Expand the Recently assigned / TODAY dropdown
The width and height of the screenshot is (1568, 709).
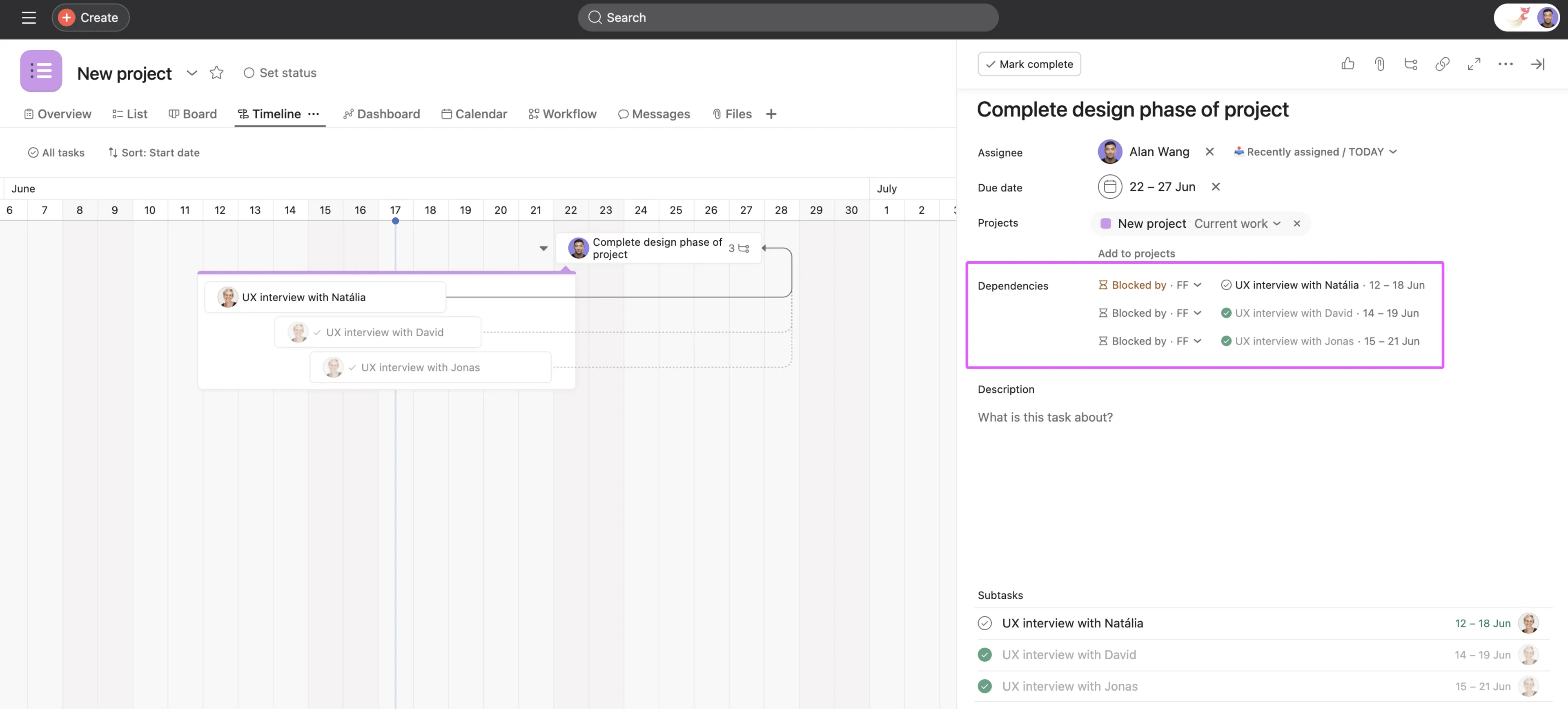click(x=1393, y=152)
